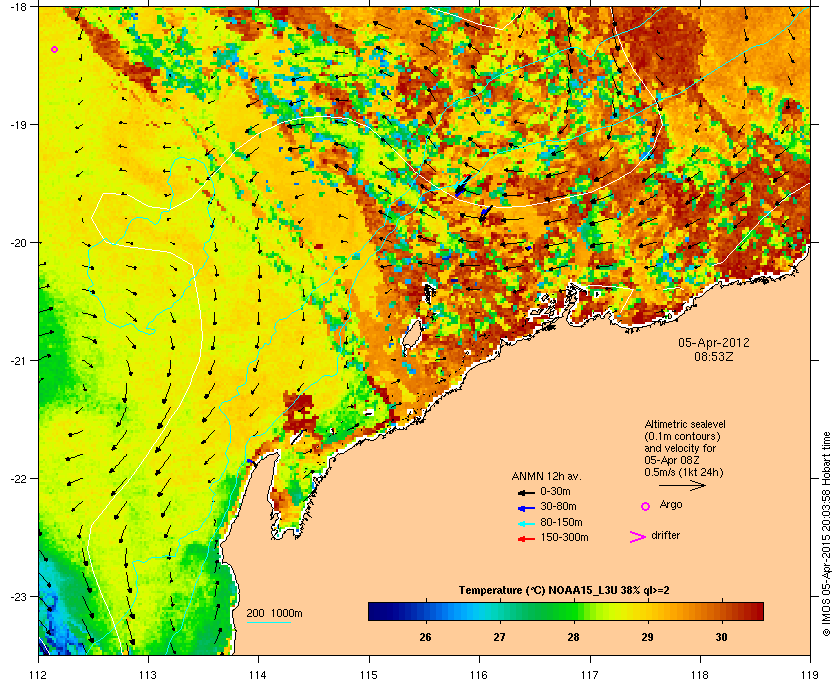Screen dimensions: 840x680
Task: Click the elongated island near 115.4, -20.8
Action: [411, 337]
